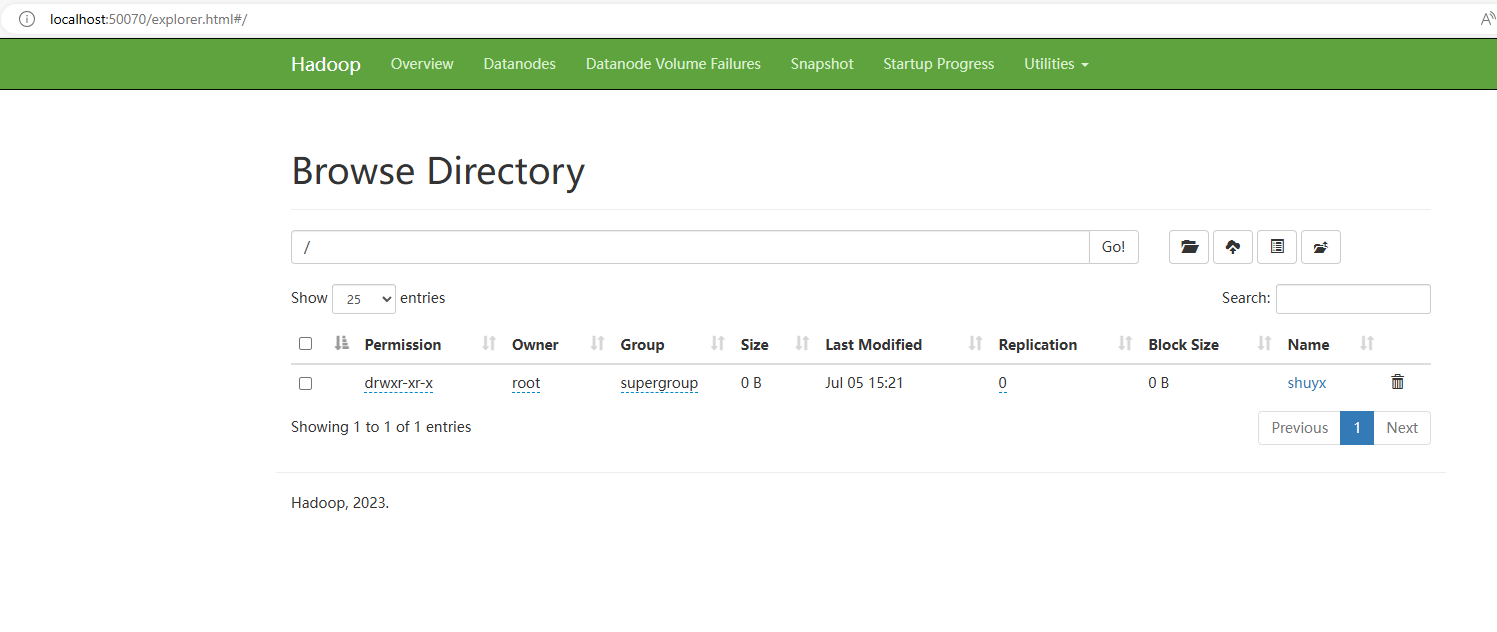Image resolution: width=1497 pixels, height=632 pixels.
Task: Open the entries count dropdown showing 25
Action: (x=363, y=298)
